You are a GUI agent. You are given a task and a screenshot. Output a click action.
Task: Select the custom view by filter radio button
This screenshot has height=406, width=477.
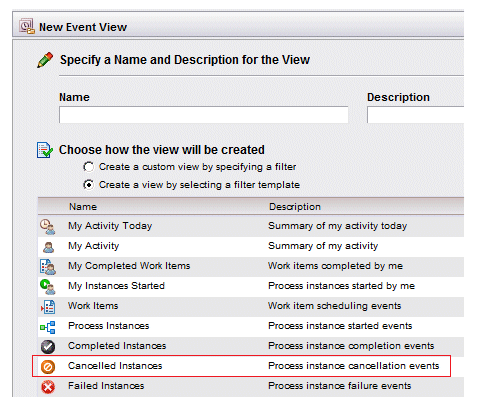tap(89, 166)
